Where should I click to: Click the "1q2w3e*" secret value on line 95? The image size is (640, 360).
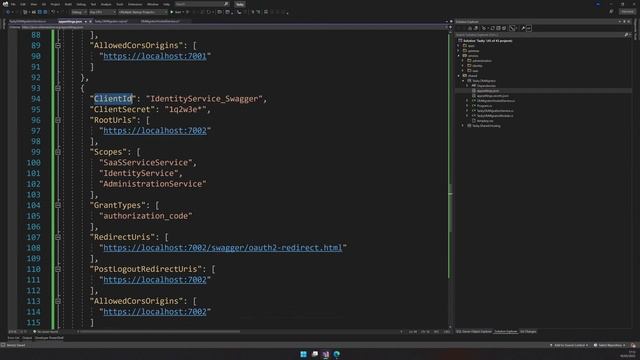coord(186,109)
